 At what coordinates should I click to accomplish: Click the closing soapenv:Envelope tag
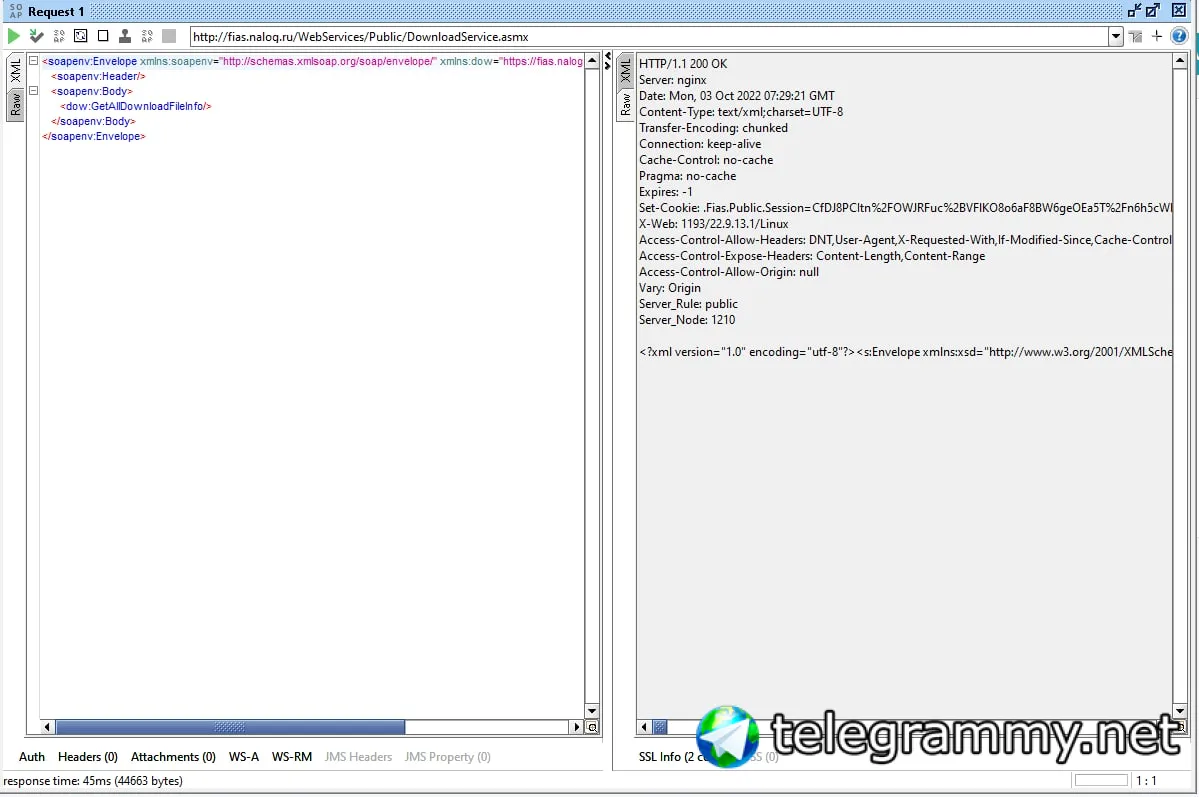coord(94,136)
